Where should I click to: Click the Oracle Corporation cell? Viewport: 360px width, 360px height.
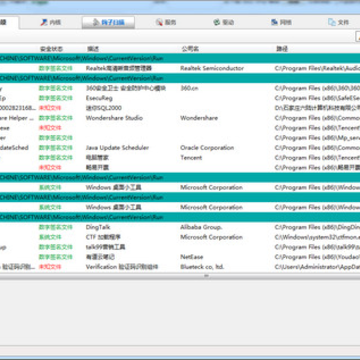[207, 148]
